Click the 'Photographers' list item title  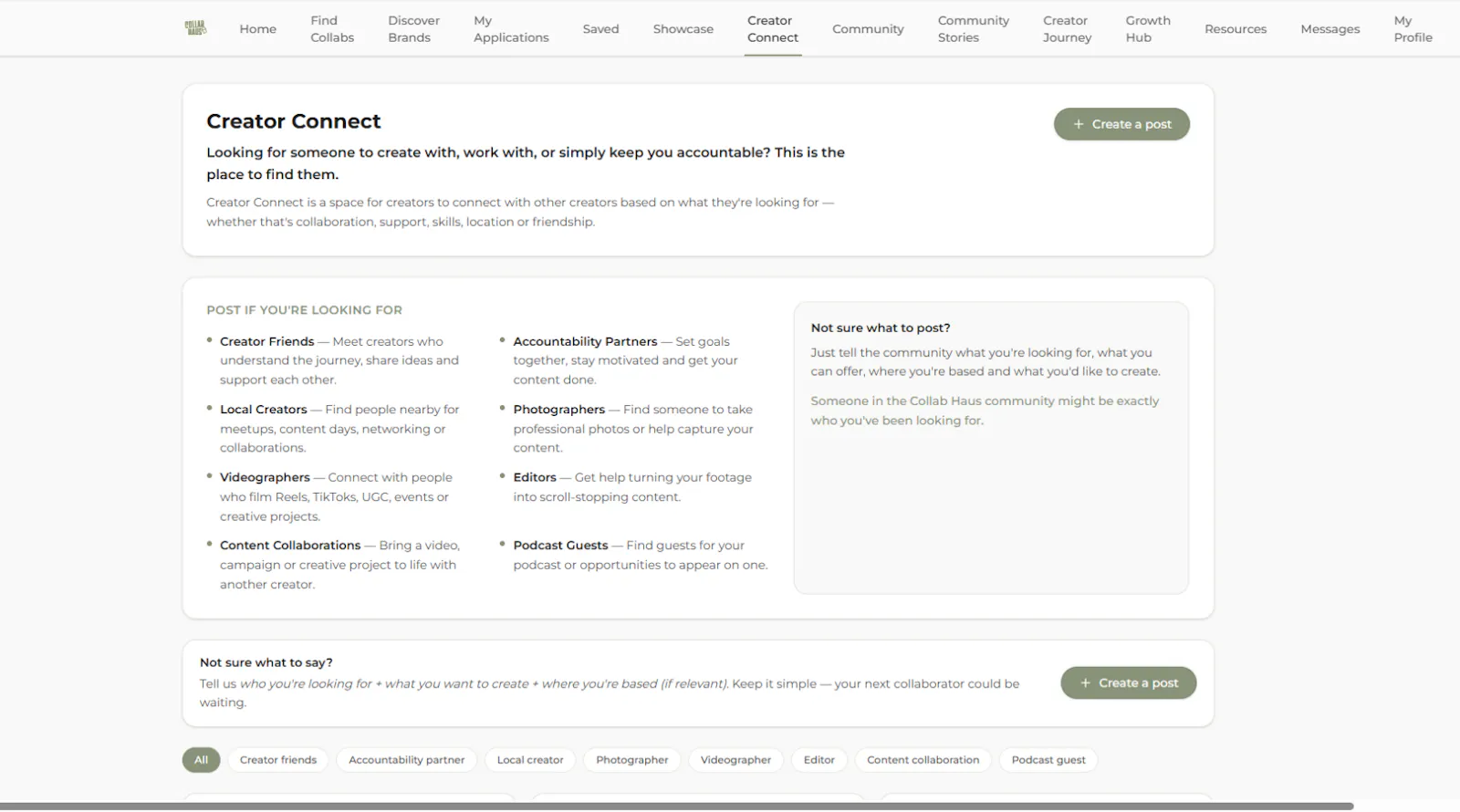point(558,410)
